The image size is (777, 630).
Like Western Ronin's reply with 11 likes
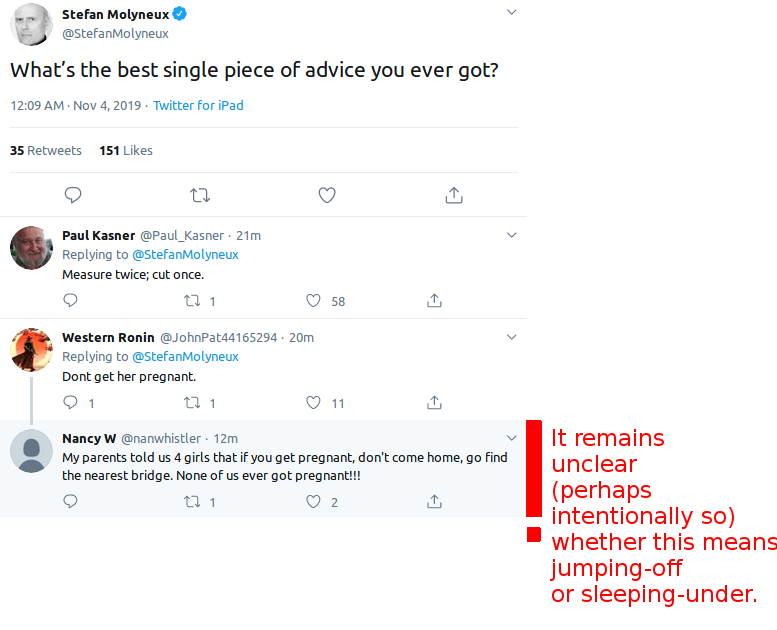[313, 402]
